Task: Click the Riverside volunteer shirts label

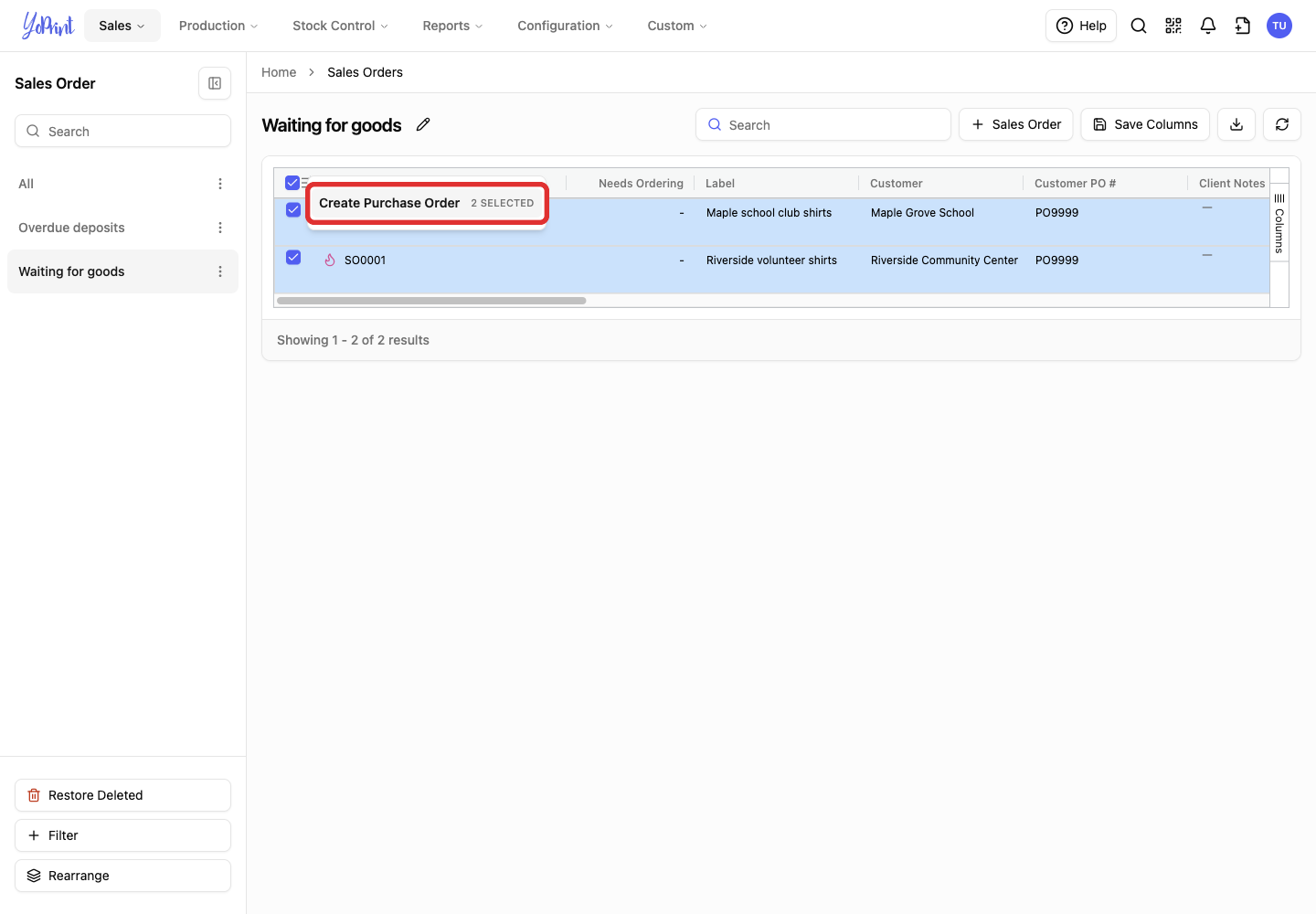Action: pos(771,260)
